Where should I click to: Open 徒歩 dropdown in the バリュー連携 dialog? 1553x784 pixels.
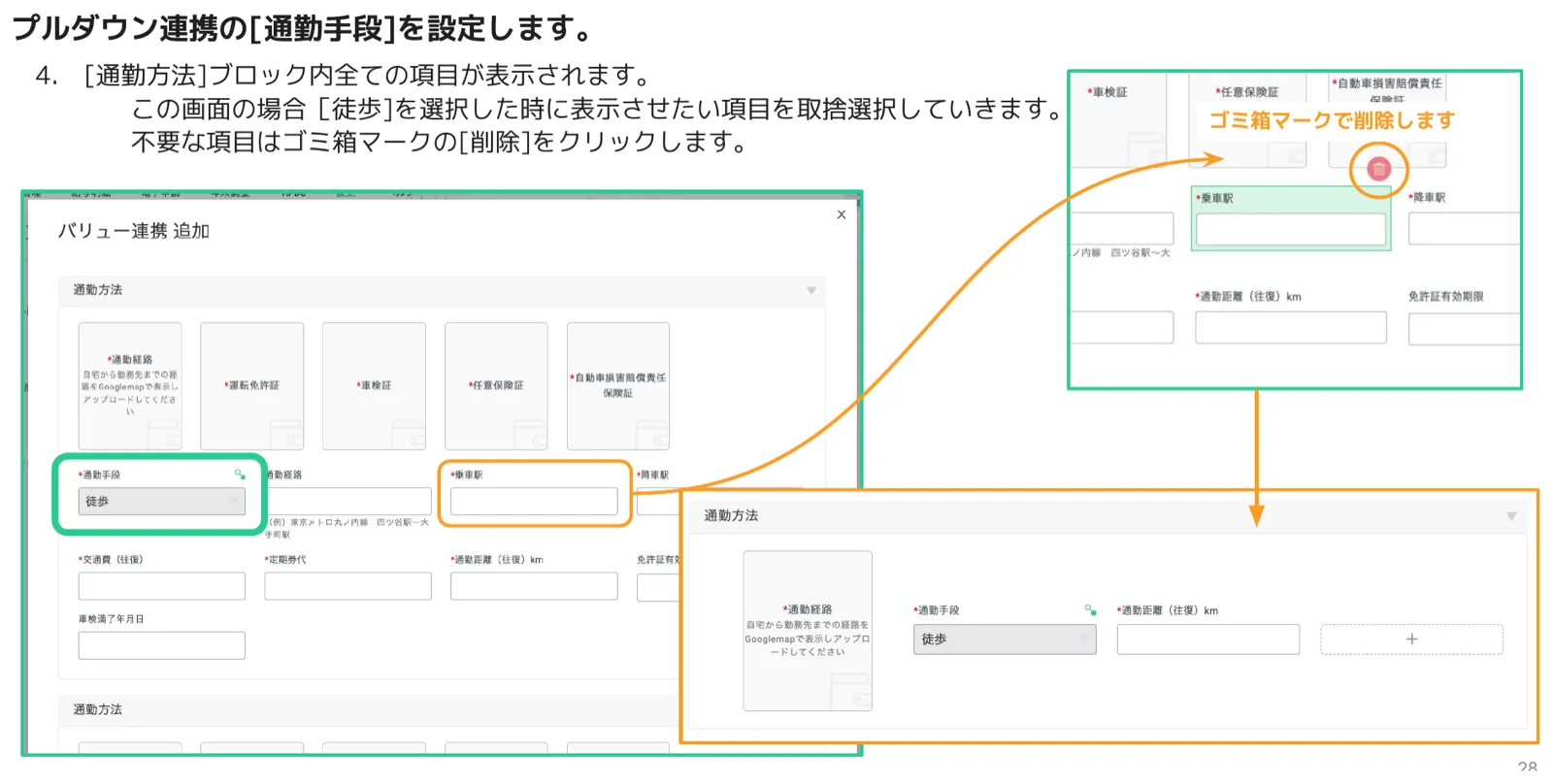pyautogui.click(x=162, y=502)
